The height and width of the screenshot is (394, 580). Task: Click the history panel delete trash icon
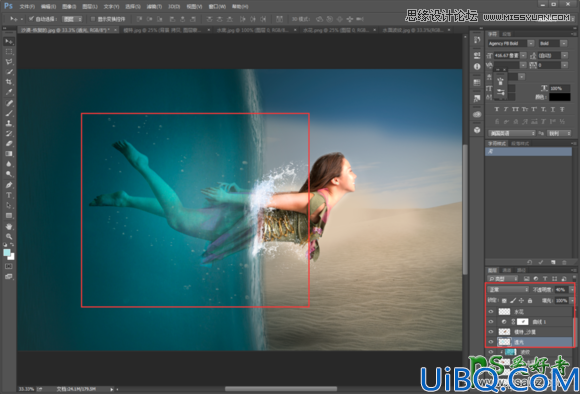point(564,262)
